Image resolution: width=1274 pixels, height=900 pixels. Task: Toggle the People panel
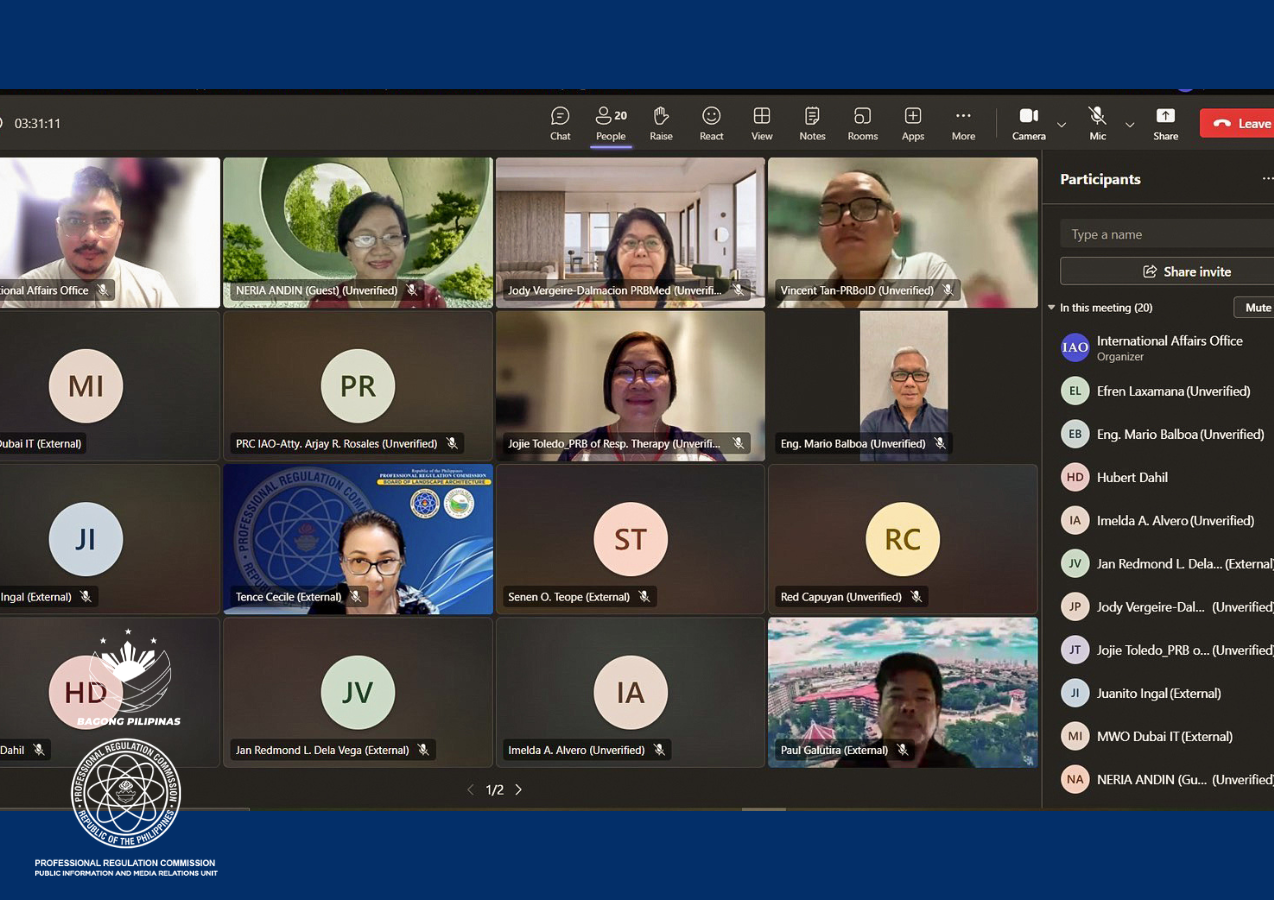click(x=611, y=124)
